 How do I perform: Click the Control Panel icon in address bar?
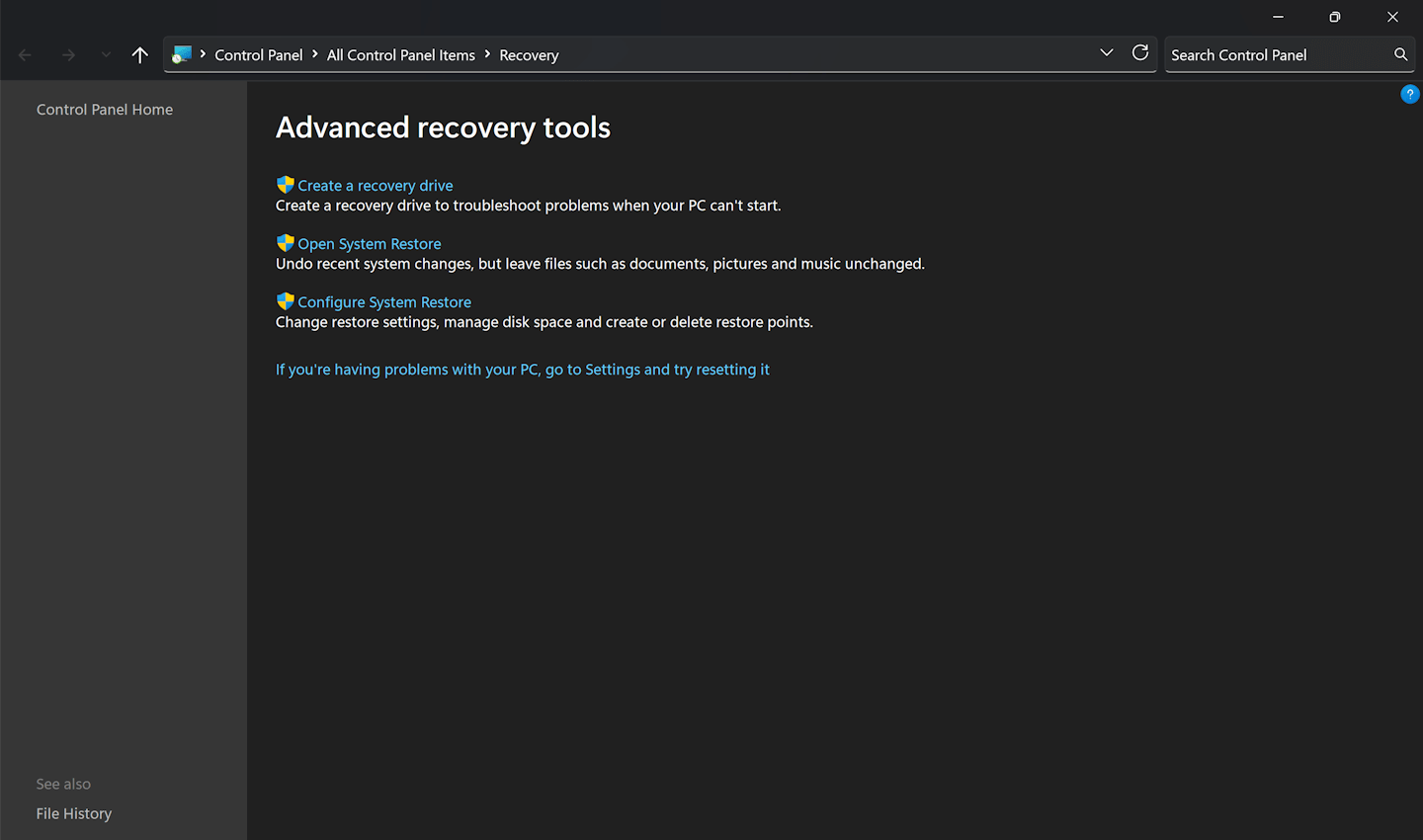coord(182,54)
